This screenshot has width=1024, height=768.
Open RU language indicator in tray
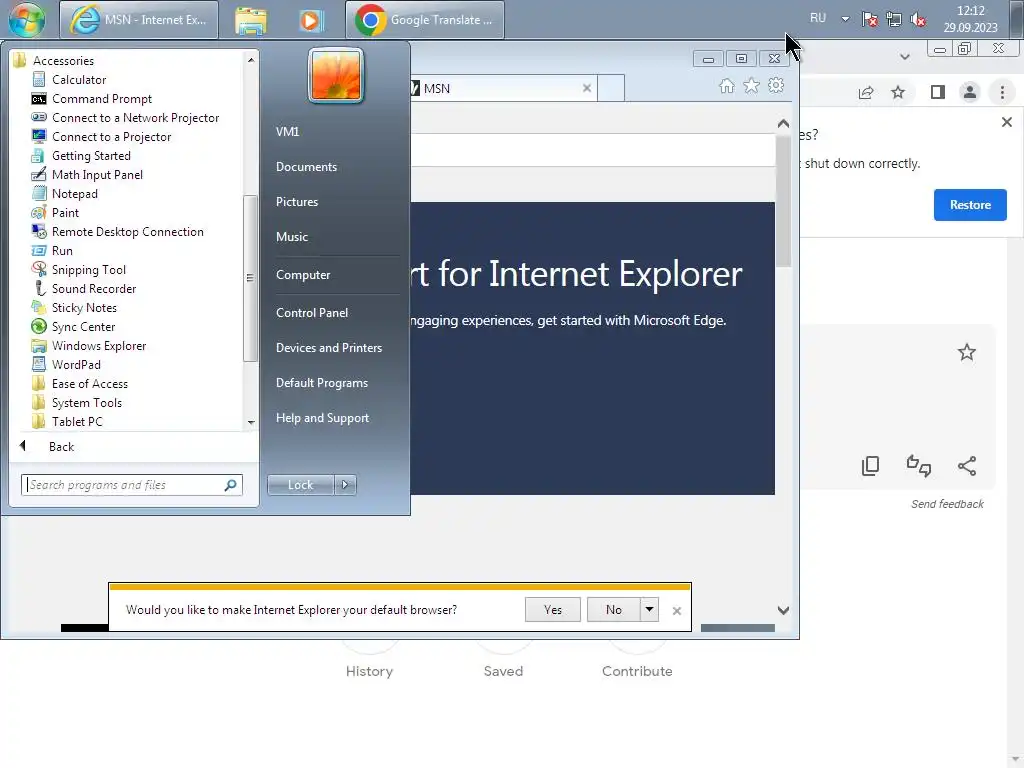(818, 18)
